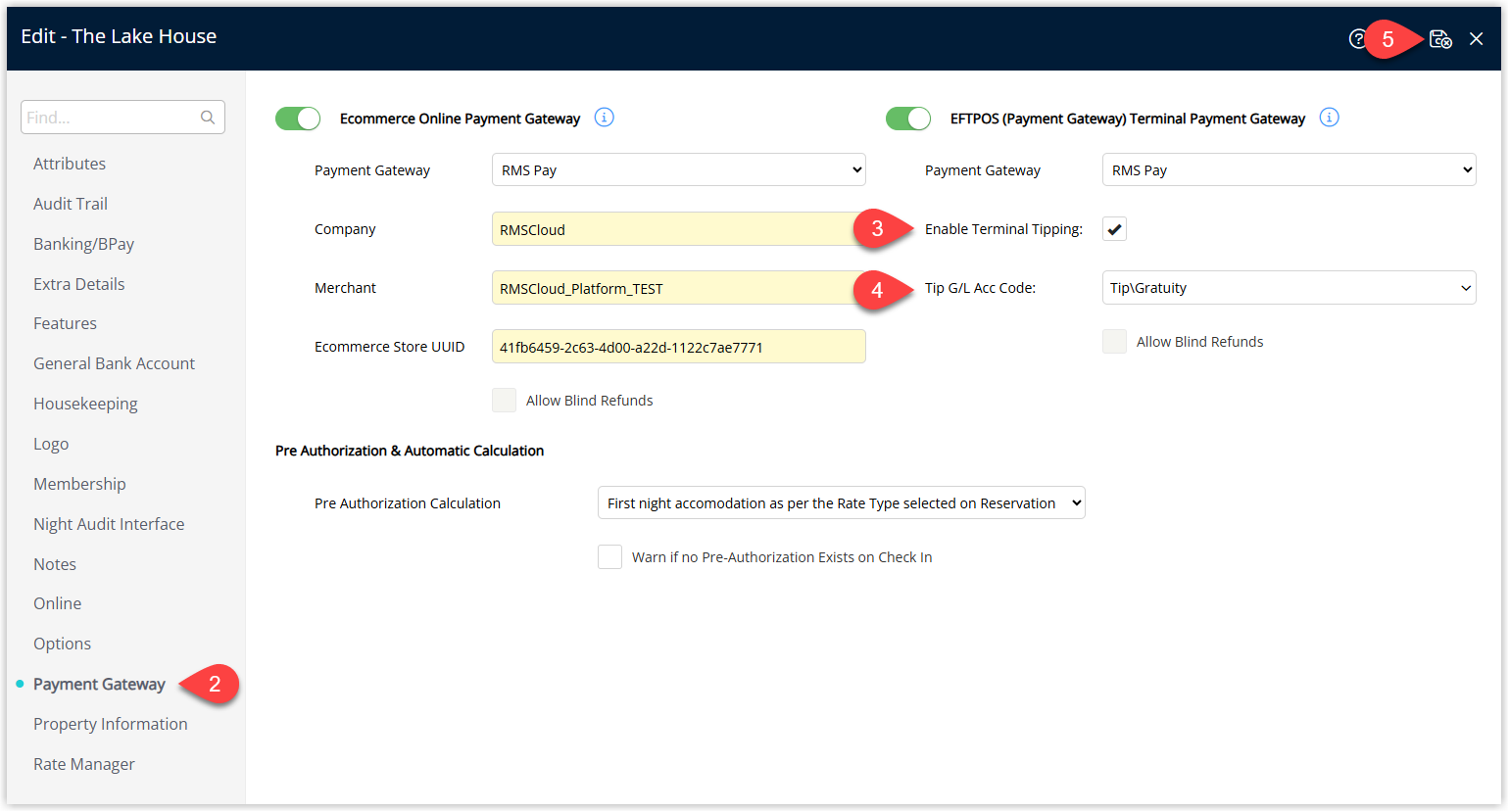
Task: Click the Ecommerce Store UUID field
Action: pyautogui.click(x=679, y=347)
